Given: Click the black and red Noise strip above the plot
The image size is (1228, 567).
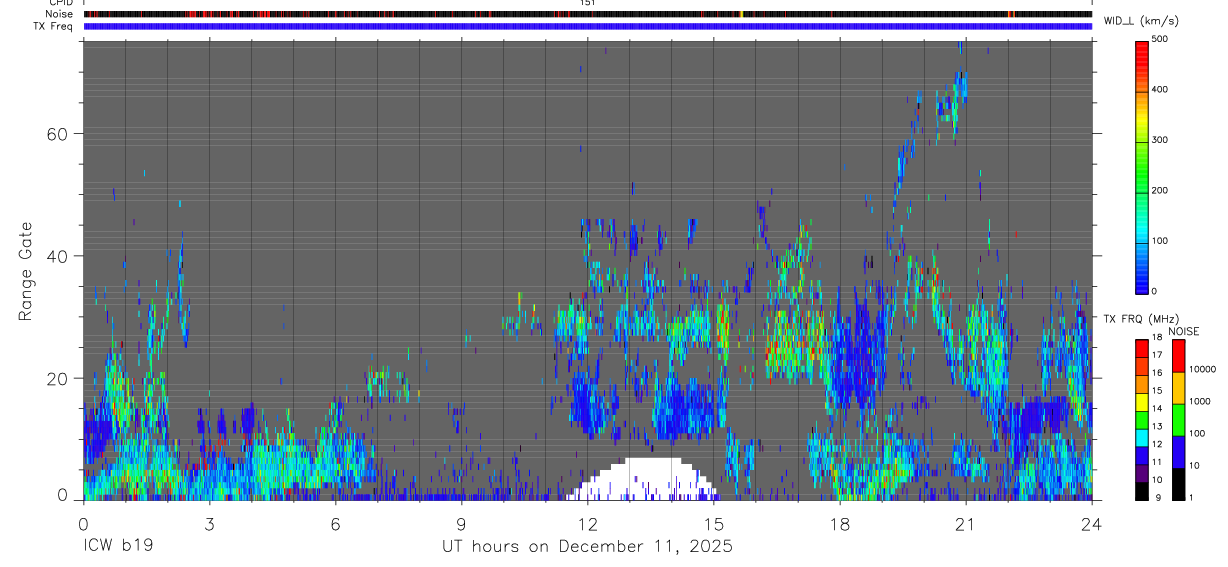Looking at the screenshot, I should coord(587,14).
